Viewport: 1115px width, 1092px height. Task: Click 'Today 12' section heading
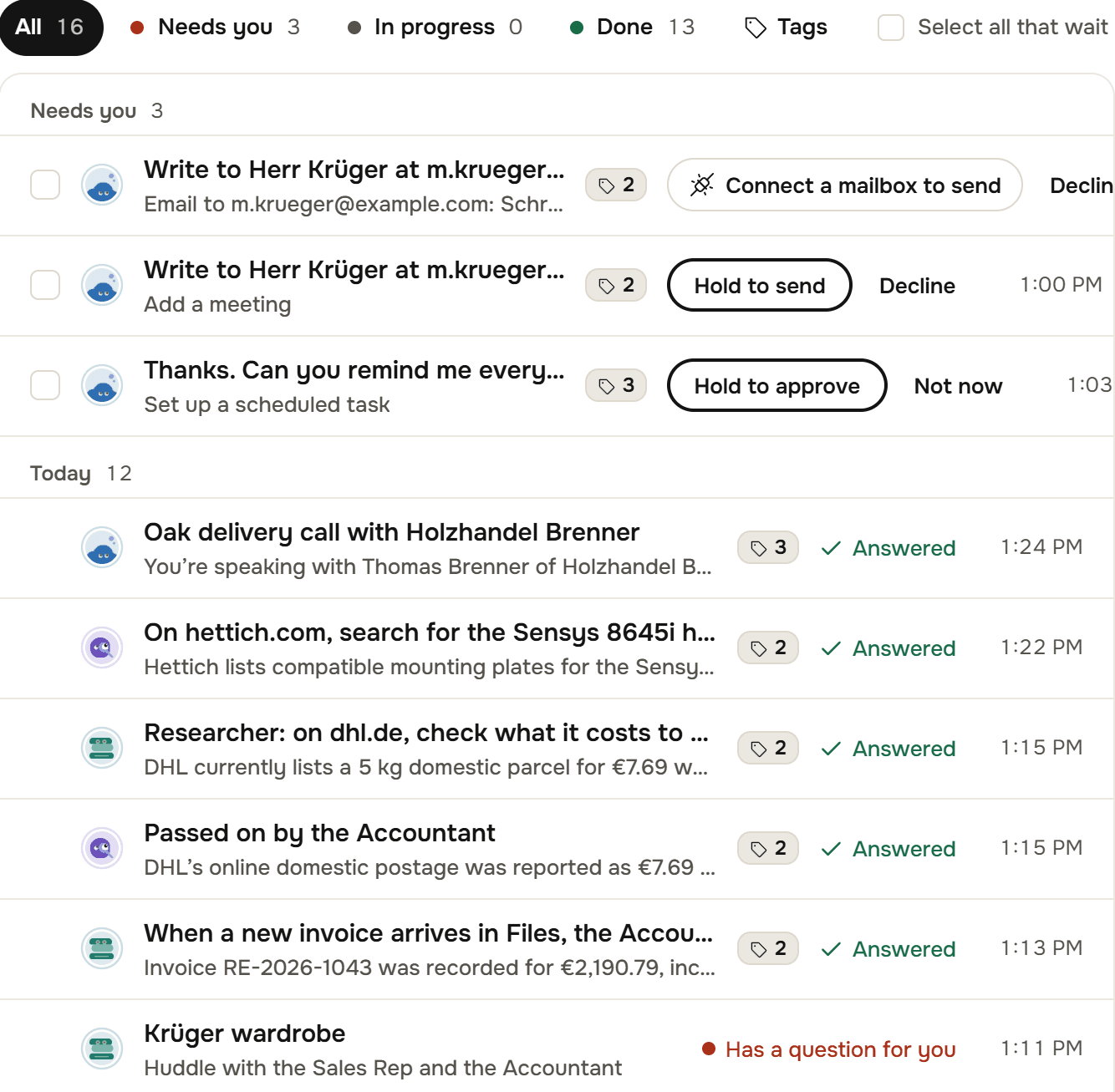coord(81,474)
